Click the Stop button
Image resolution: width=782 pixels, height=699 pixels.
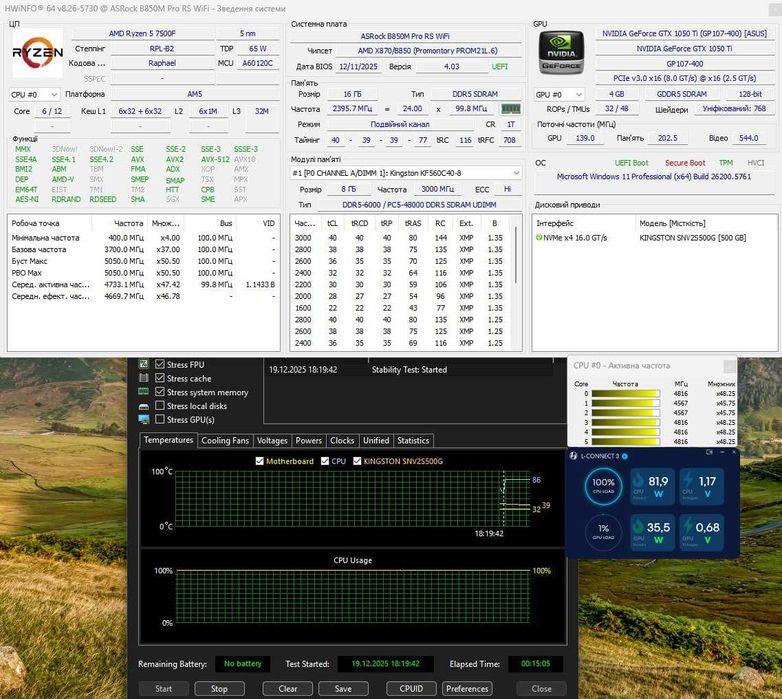pos(219,689)
